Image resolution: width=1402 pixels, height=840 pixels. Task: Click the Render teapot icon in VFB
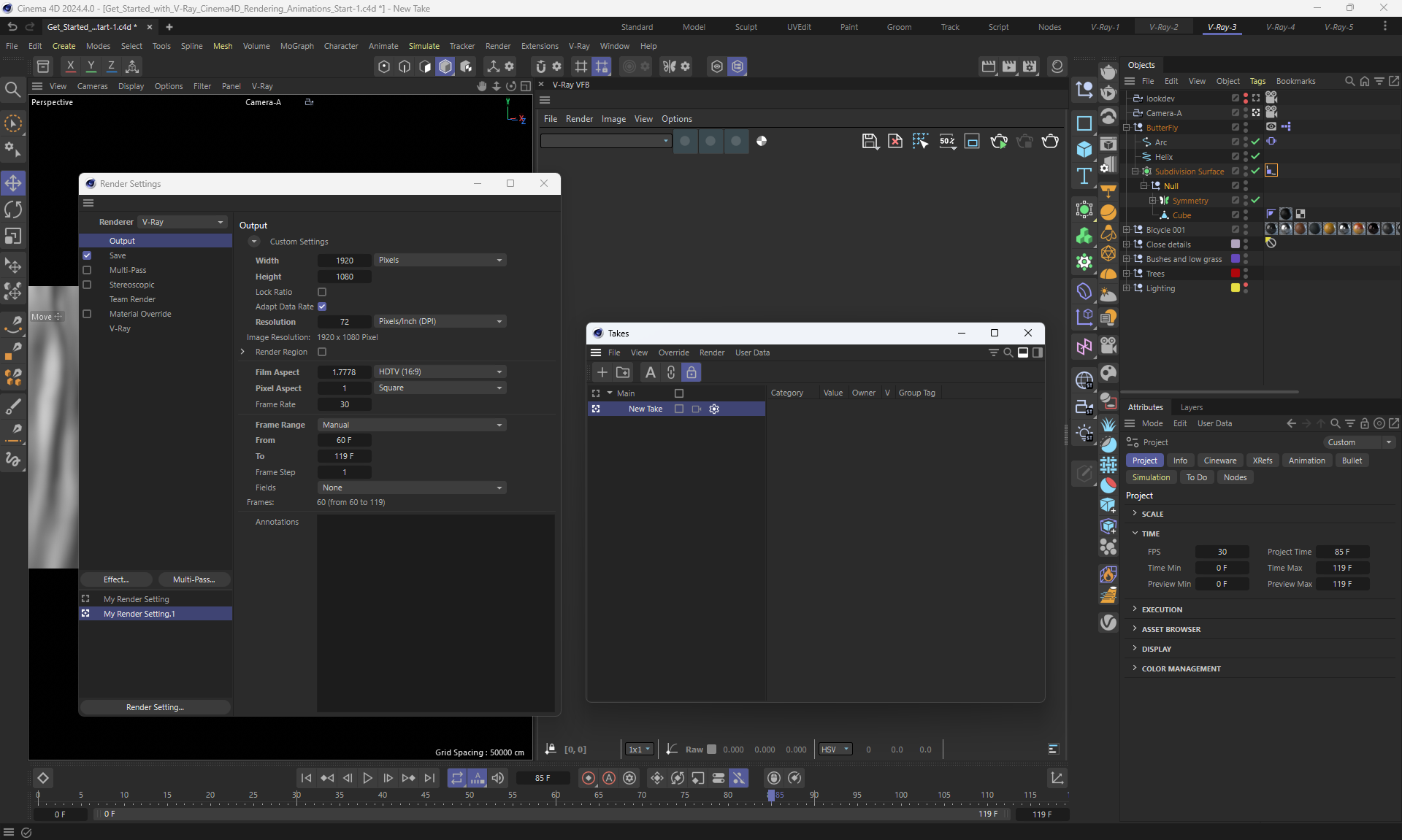(1050, 142)
